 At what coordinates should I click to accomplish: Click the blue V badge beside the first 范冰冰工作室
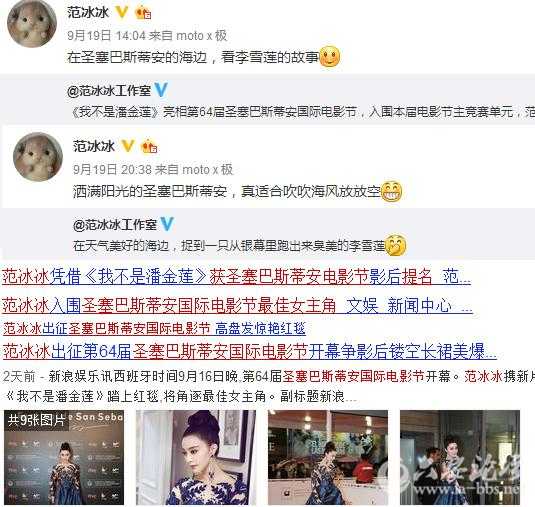161,90
